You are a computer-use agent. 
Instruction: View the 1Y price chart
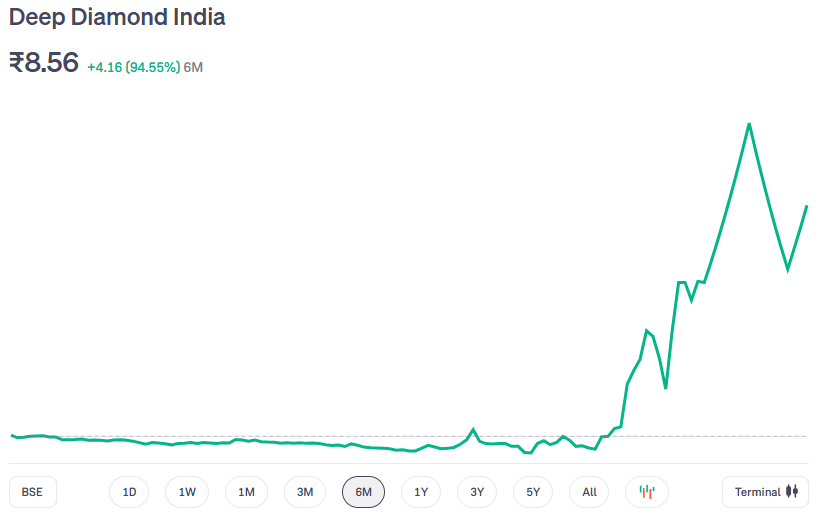(421, 492)
